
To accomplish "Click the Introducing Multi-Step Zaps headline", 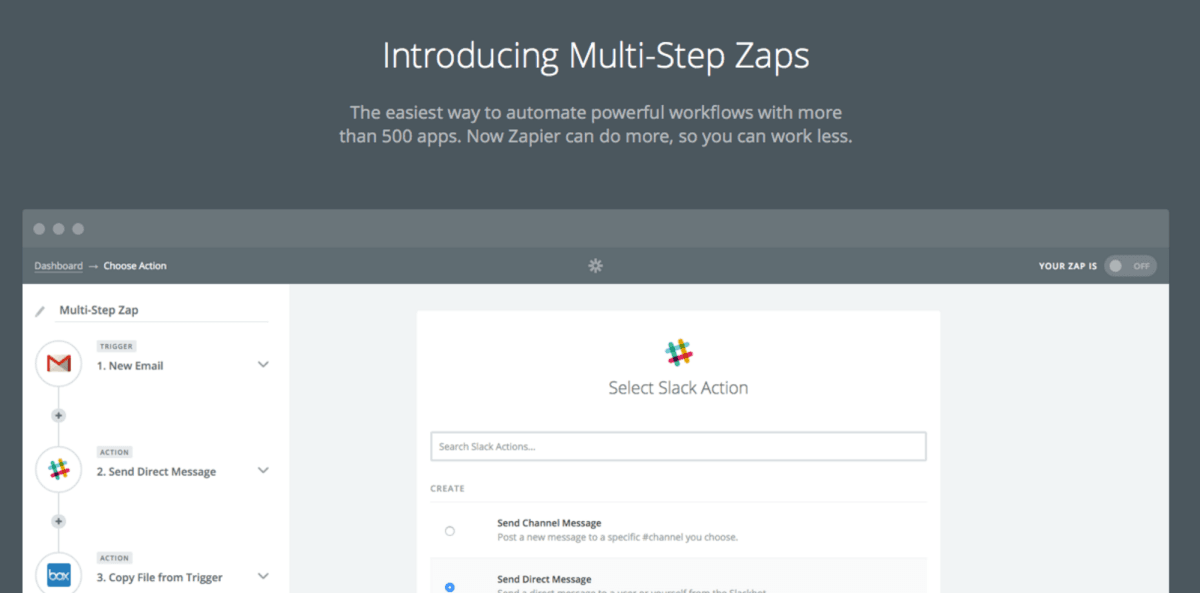I will 596,55.
